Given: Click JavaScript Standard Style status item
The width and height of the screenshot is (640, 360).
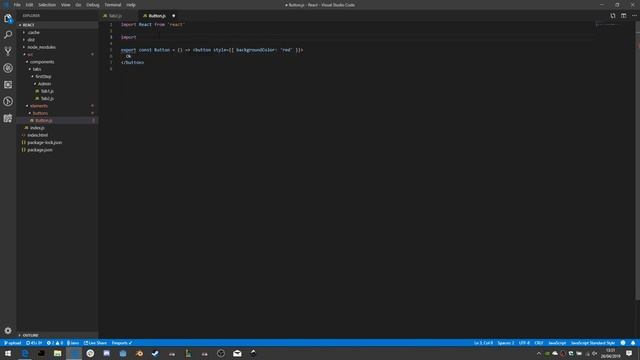Looking at the screenshot, I should point(593,343).
